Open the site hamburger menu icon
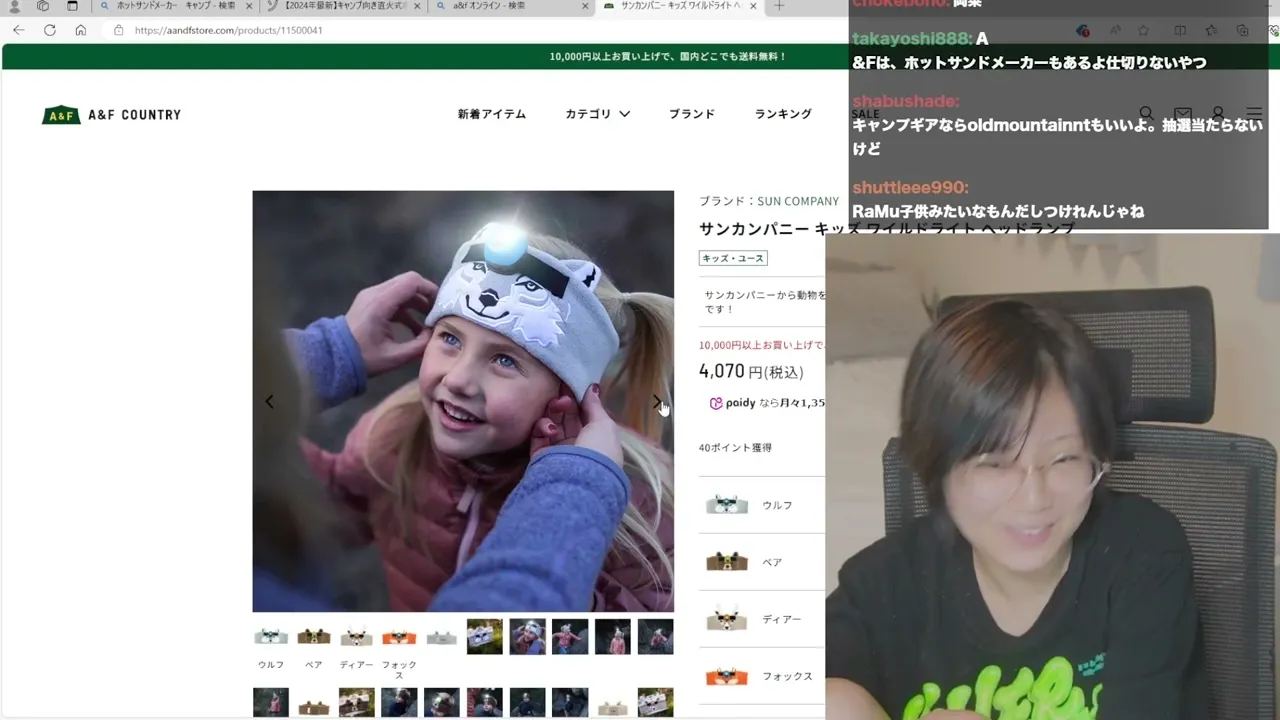Image resolution: width=1280 pixels, height=720 pixels. 1254,114
